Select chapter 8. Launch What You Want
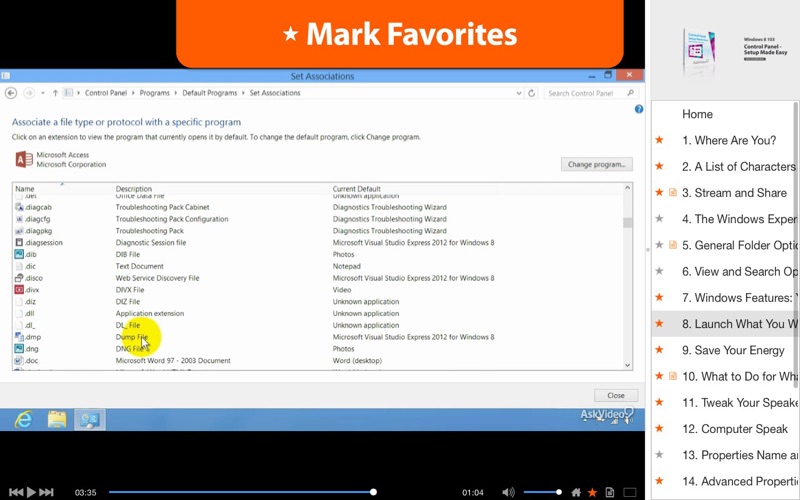This screenshot has width=800, height=500. click(723, 323)
